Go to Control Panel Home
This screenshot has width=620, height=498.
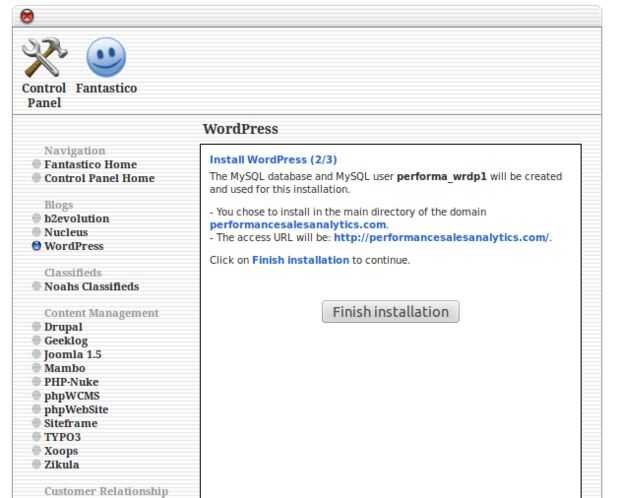pyautogui.click(x=99, y=178)
